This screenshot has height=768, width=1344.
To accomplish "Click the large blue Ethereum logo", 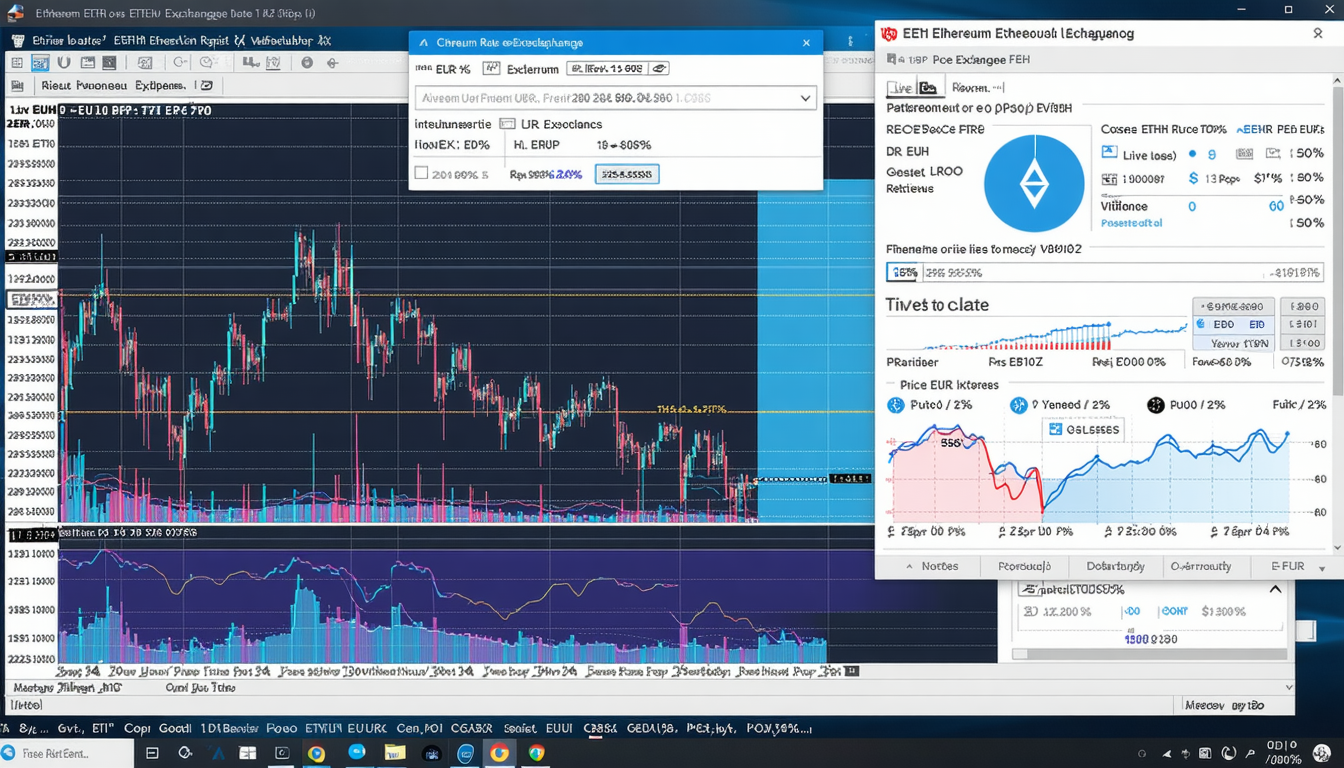I will click(x=1033, y=184).
